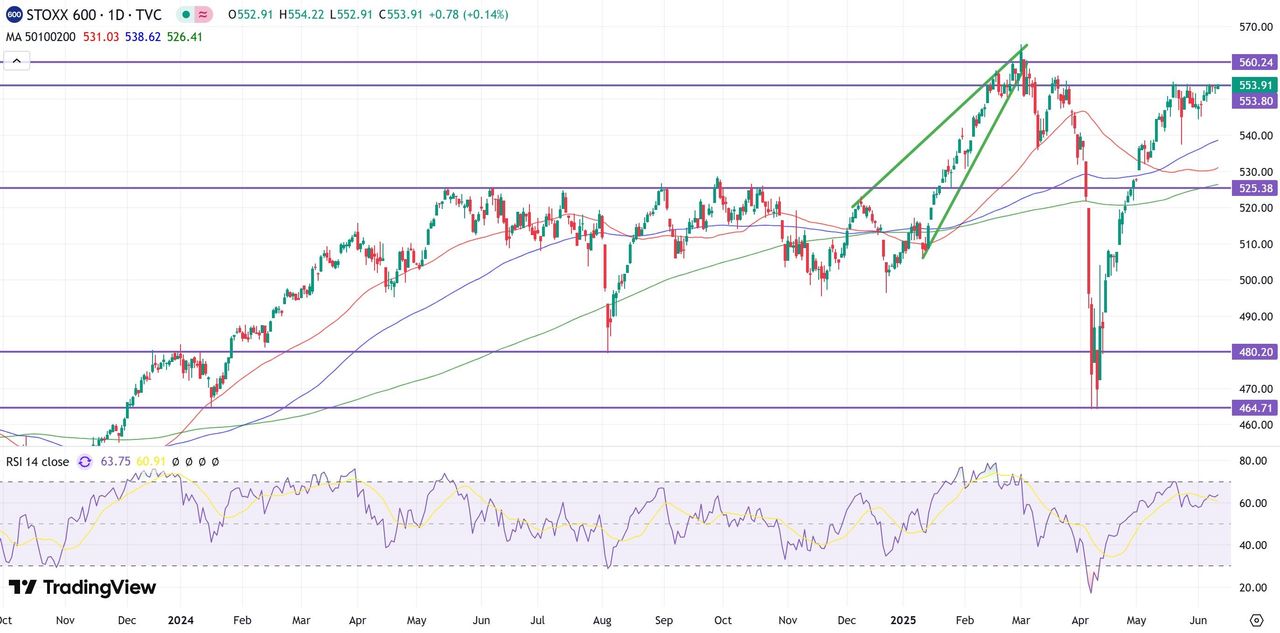Click the STOXX 600 symbol logo icon

click(x=14, y=15)
